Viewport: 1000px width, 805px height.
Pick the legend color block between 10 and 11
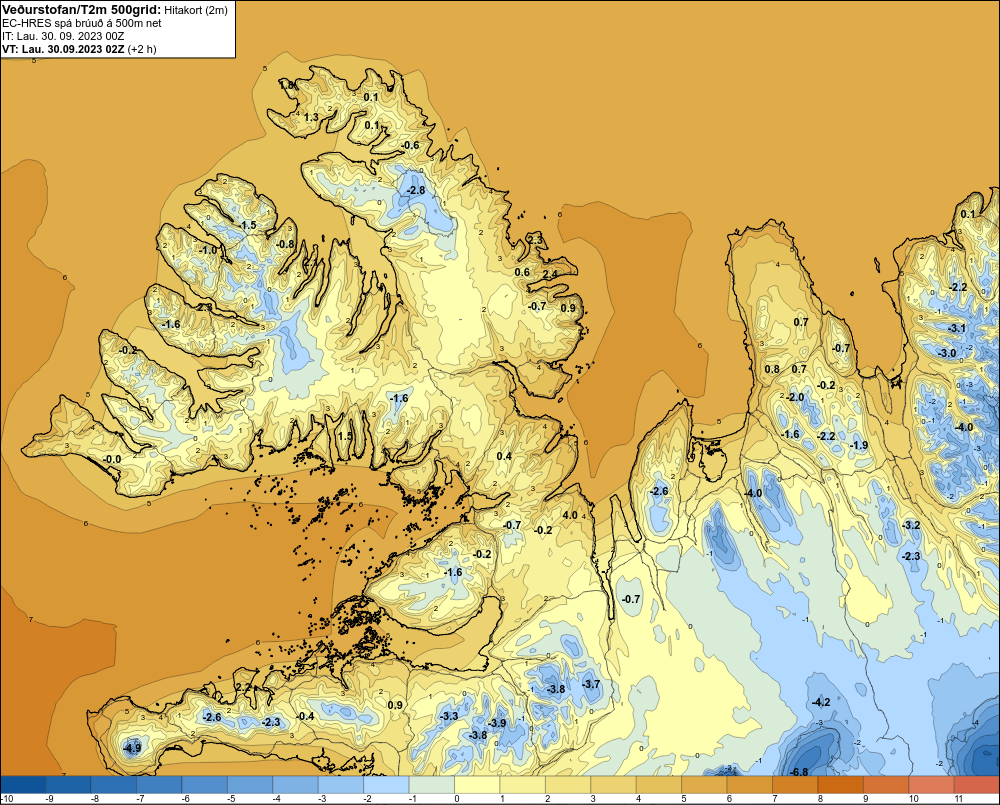(932, 783)
